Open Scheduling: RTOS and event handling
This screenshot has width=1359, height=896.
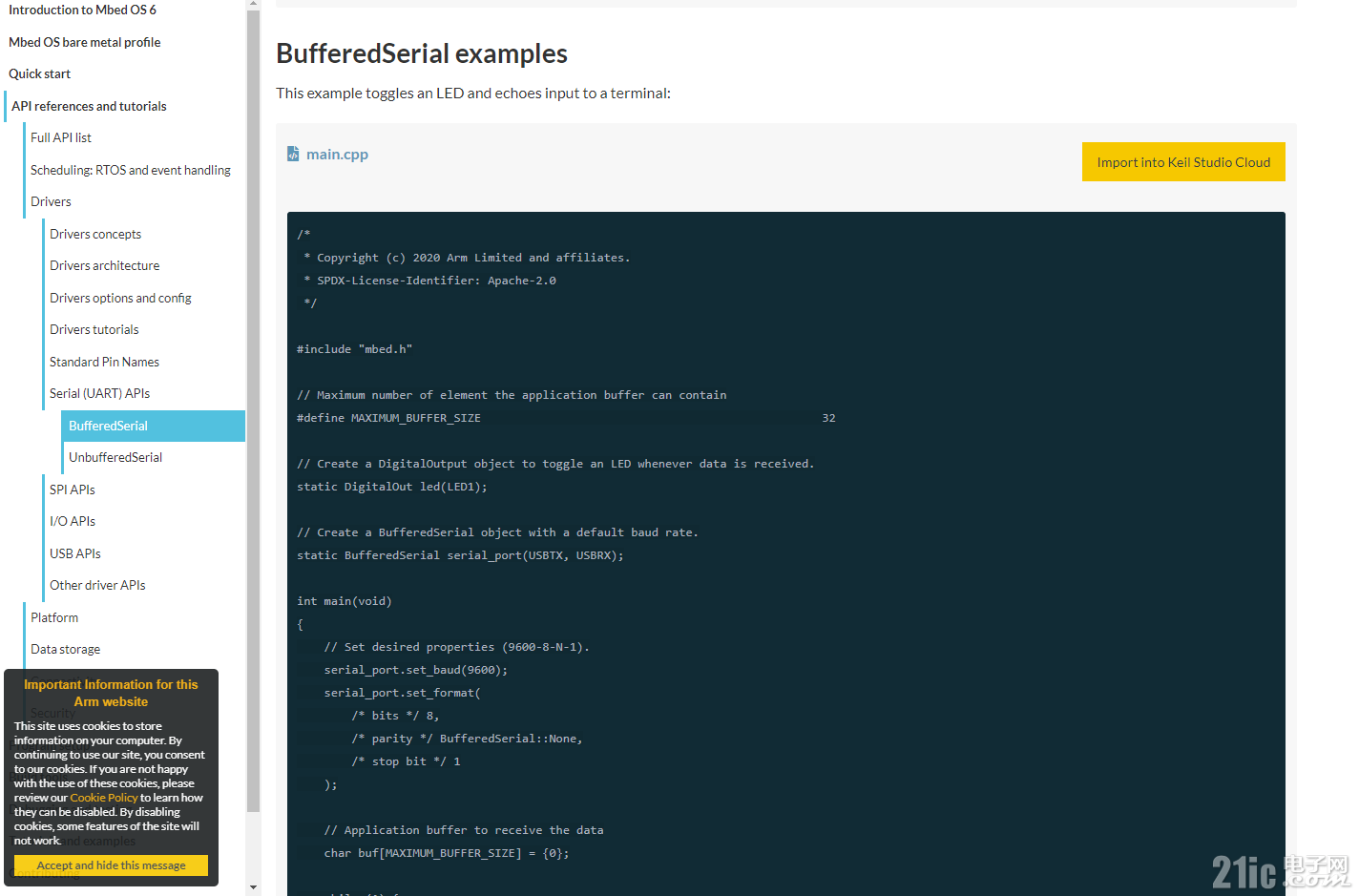tap(131, 170)
